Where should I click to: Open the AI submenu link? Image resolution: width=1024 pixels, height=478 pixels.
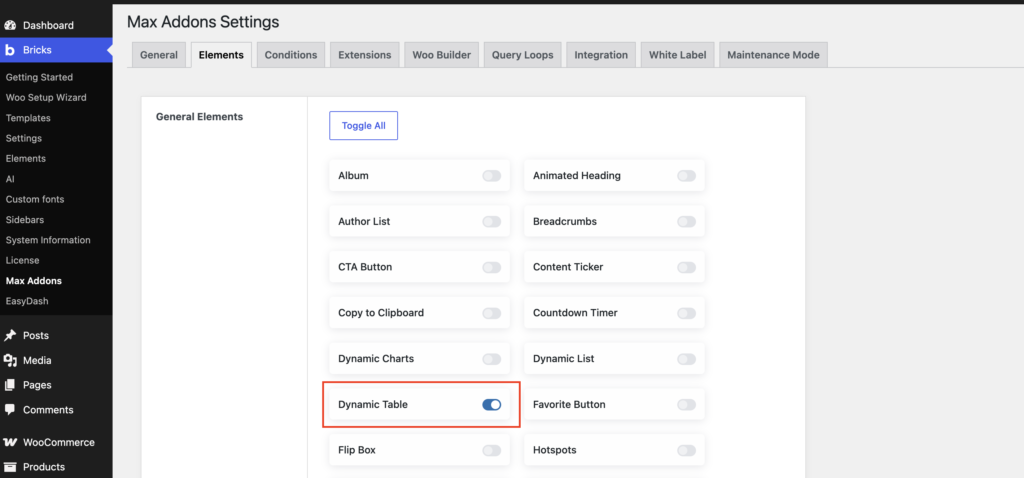tap(10, 179)
